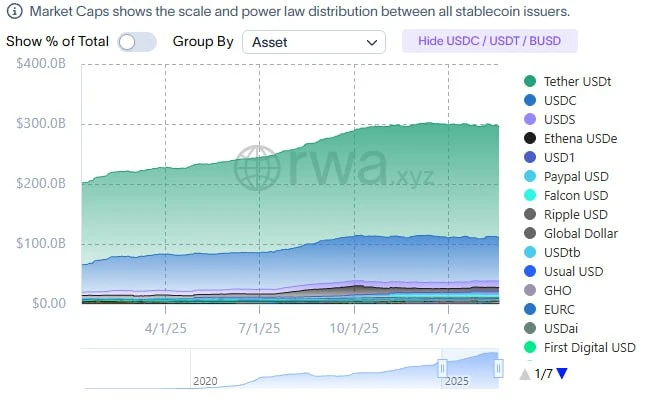Viewport: 654px width, 404px height.
Task: Click the Ripple USD legend marker
Action: (529, 214)
